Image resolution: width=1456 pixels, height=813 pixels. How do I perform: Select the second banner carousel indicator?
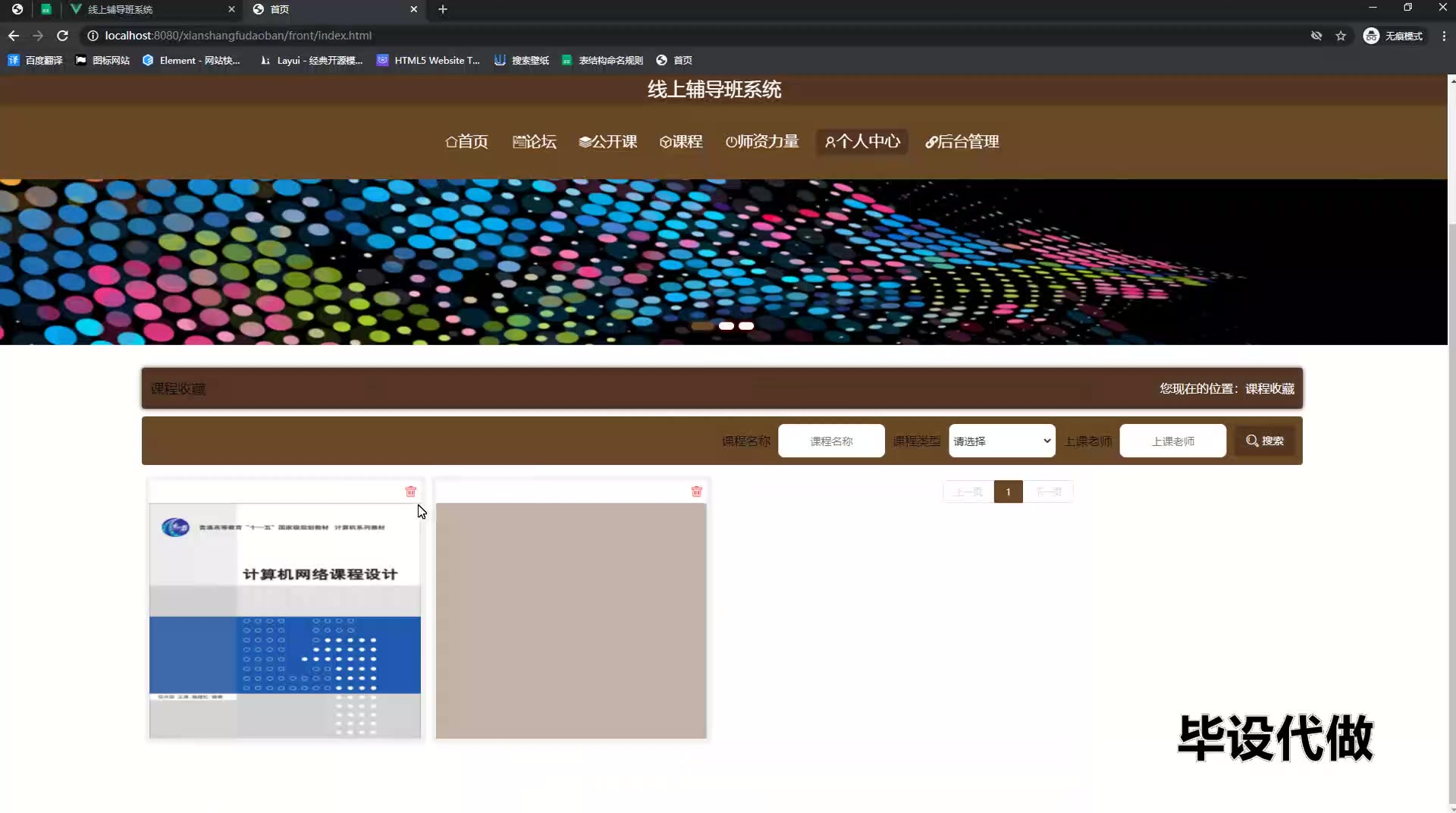point(726,326)
